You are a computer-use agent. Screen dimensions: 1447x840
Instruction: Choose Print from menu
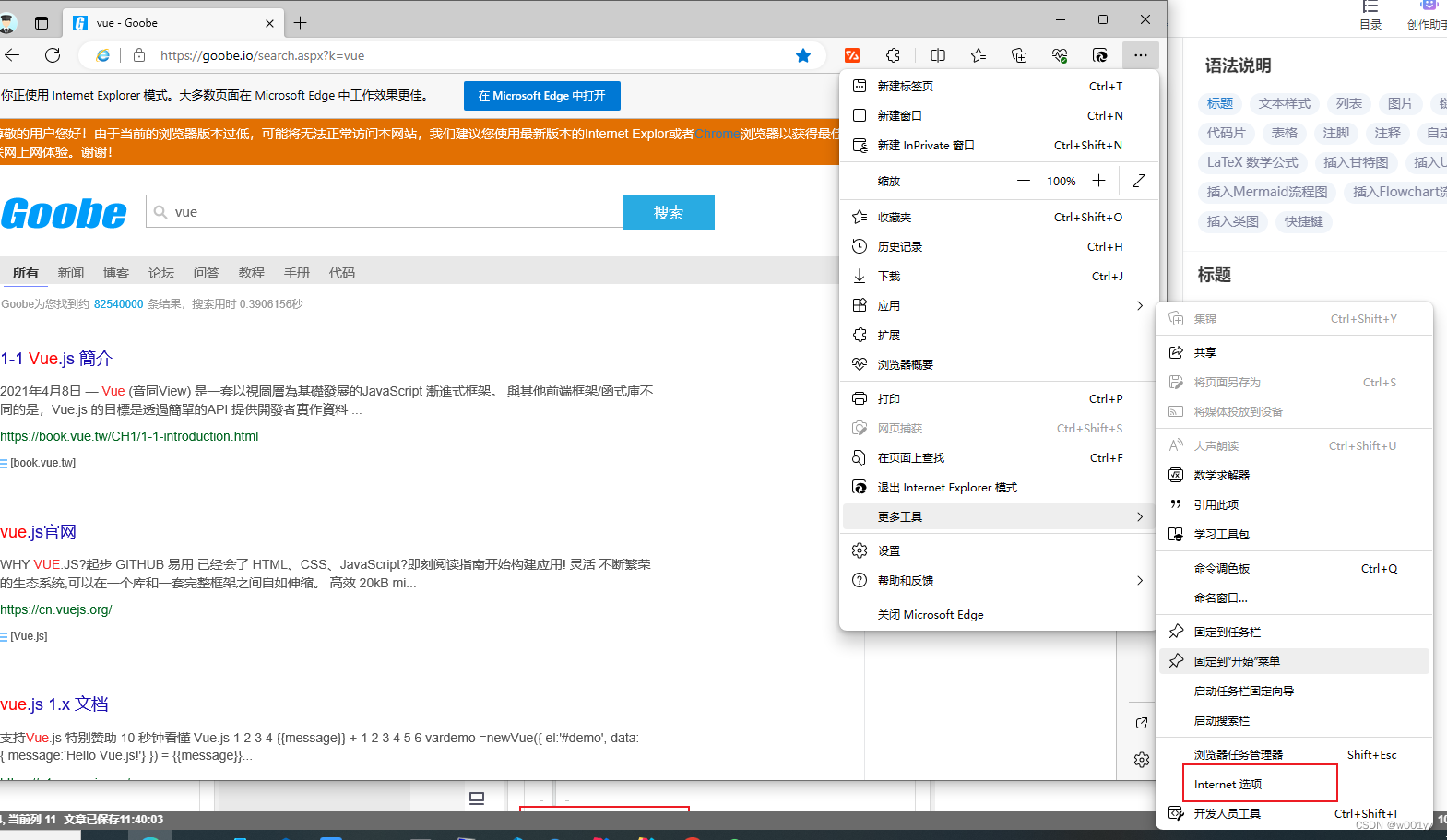[x=999, y=398]
